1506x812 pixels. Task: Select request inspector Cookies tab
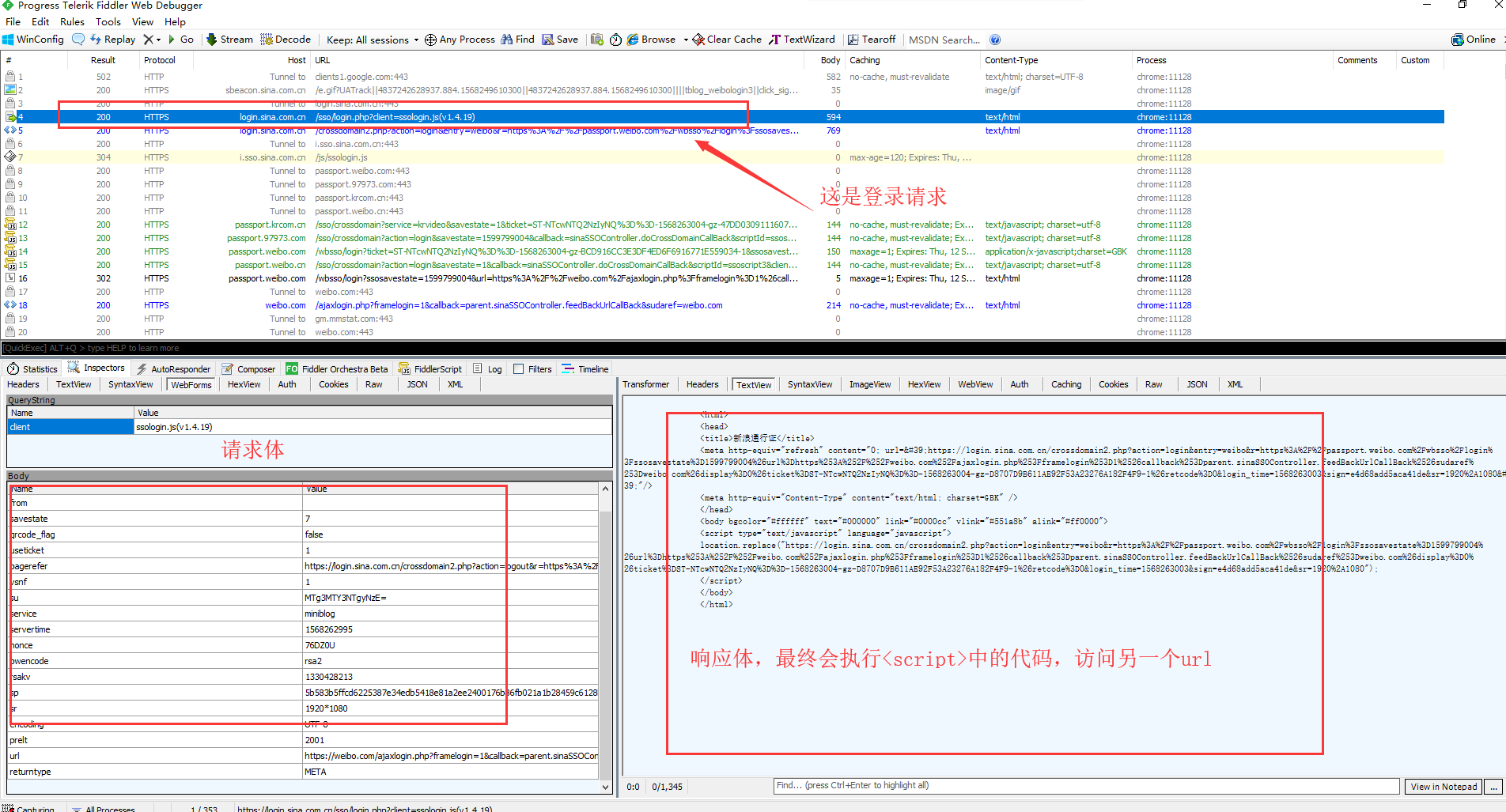(334, 385)
